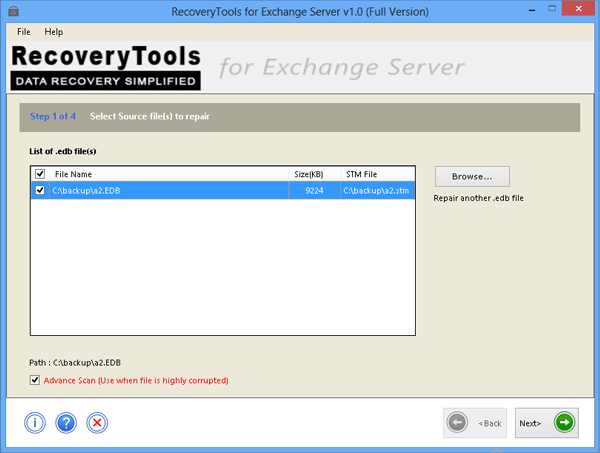Viewport: 600px width, 453px height.
Task: Click the 'Path : C:\backup\a2.EDB' text
Action: coord(75,362)
